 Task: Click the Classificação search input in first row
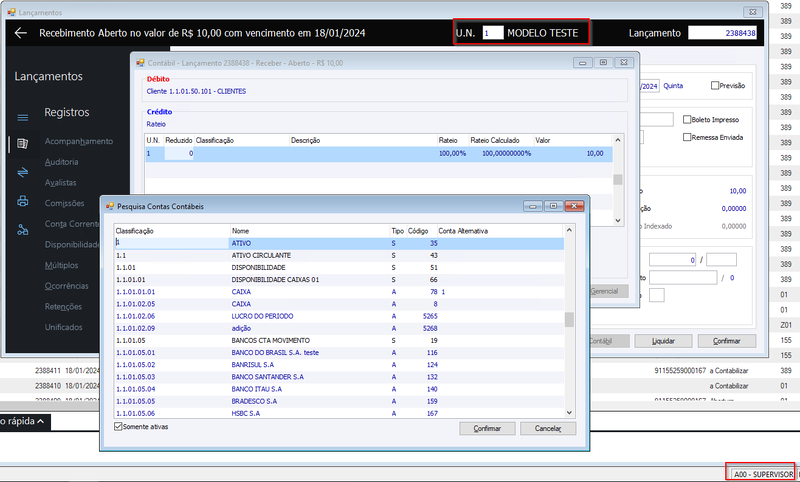pos(172,243)
